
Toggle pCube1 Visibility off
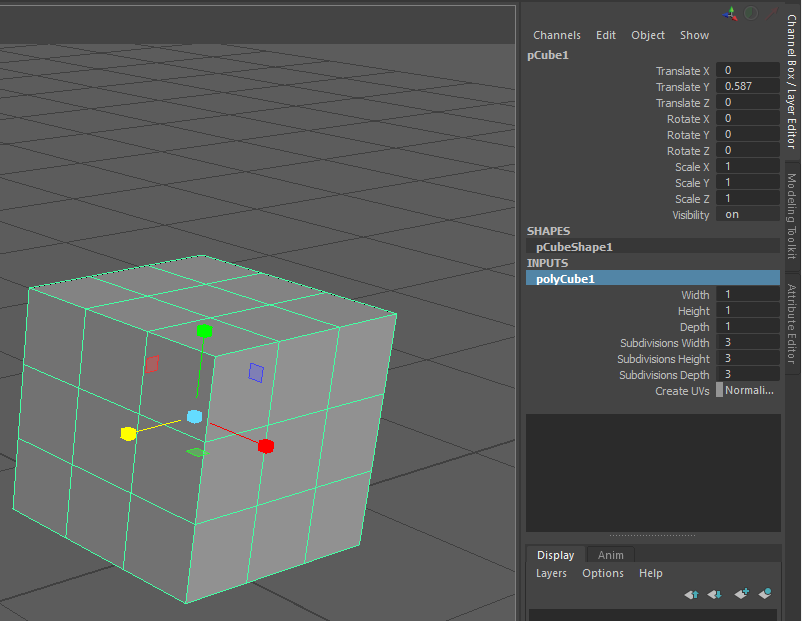click(x=747, y=214)
